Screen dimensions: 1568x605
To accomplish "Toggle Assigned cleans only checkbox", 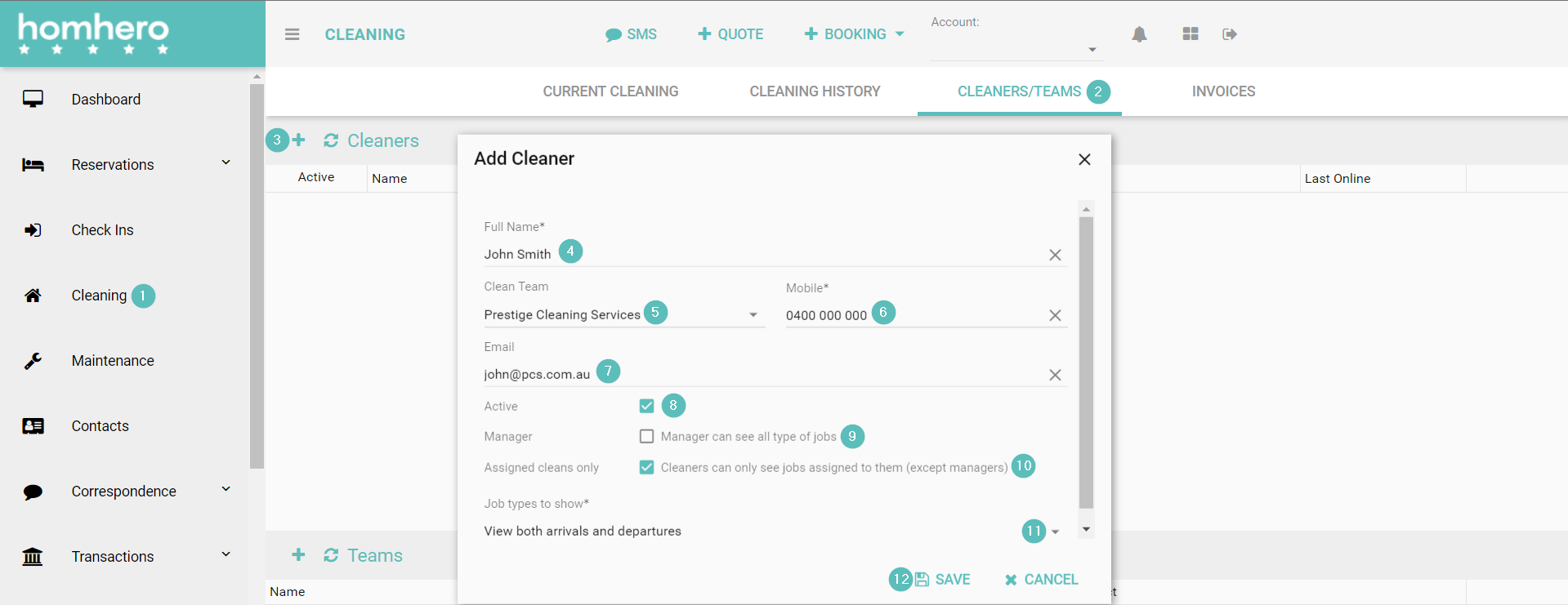I will pyautogui.click(x=646, y=467).
